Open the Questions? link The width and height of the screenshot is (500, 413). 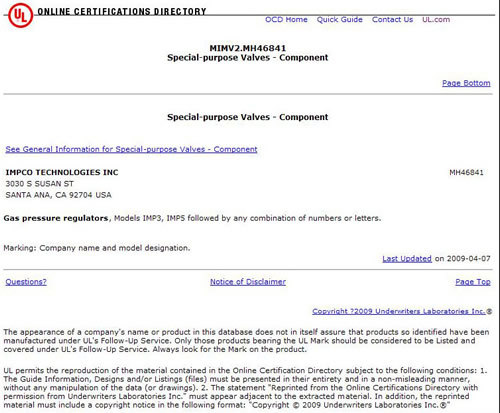26,282
